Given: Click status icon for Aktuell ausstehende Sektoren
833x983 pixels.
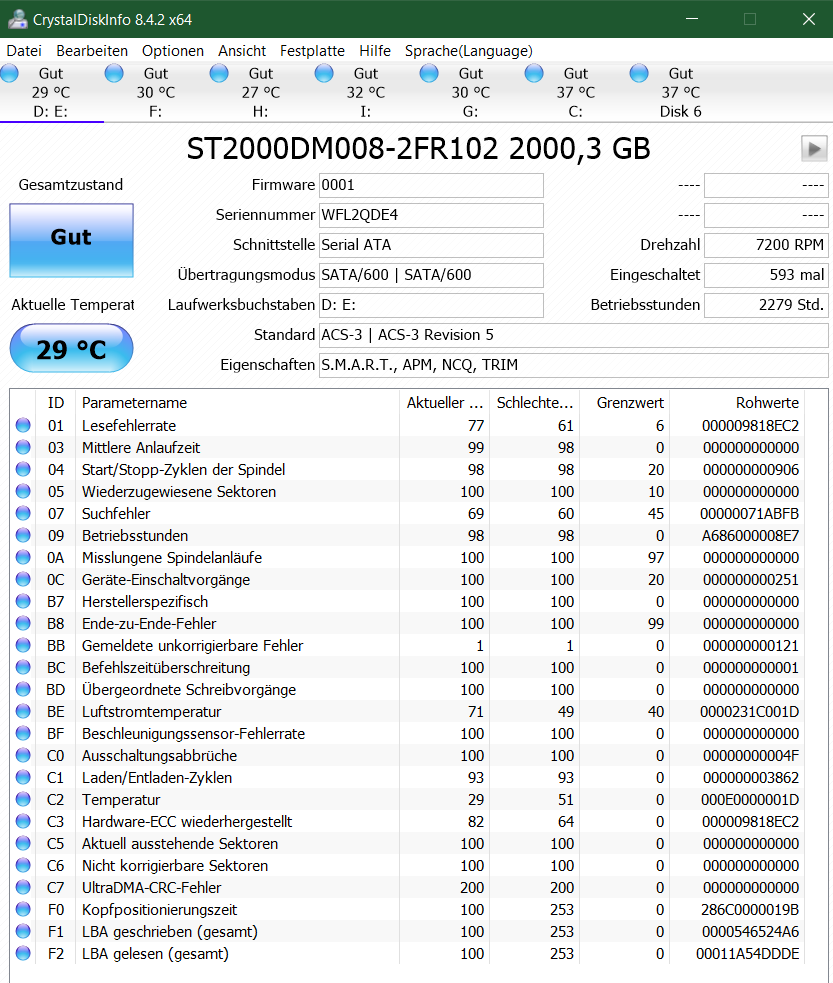Looking at the screenshot, I should (x=23, y=843).
